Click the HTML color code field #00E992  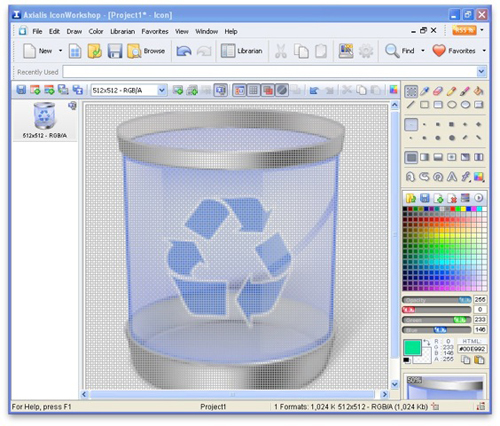click(472, 349)
